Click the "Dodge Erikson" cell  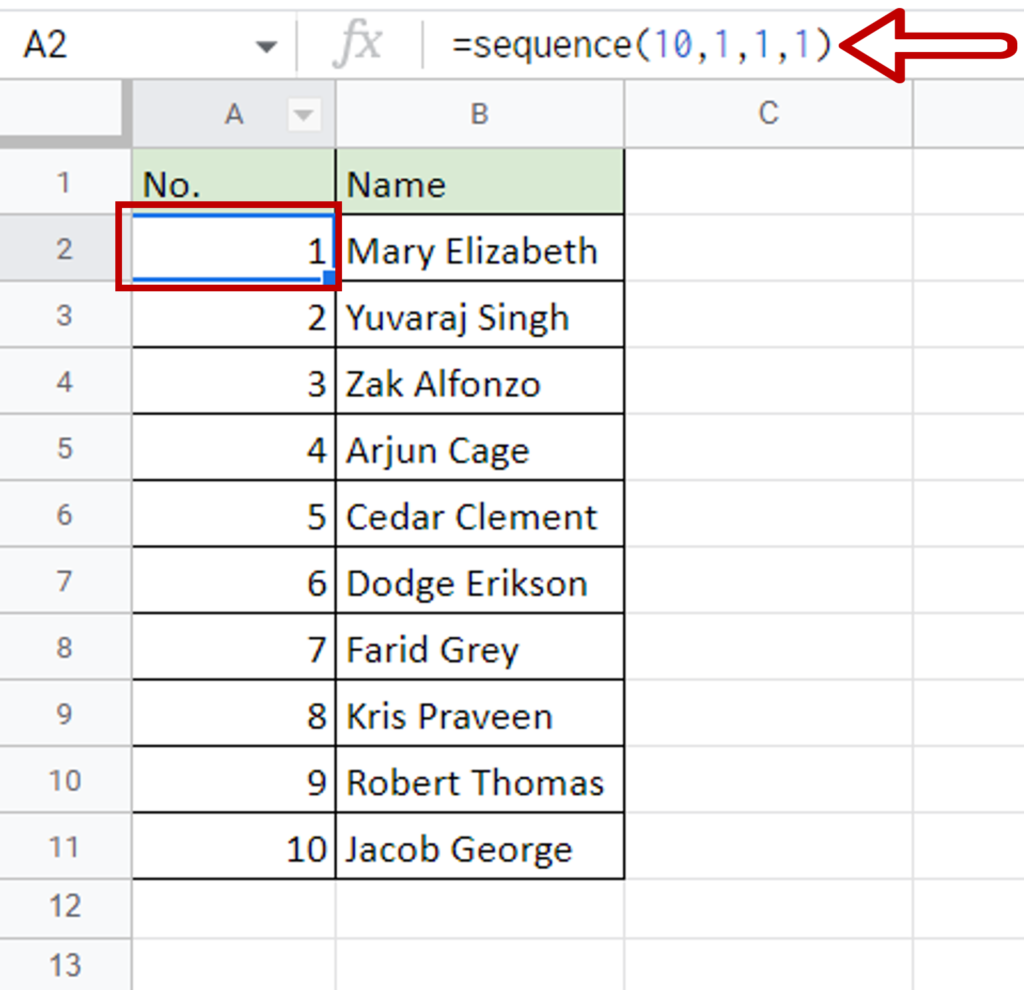480,581
